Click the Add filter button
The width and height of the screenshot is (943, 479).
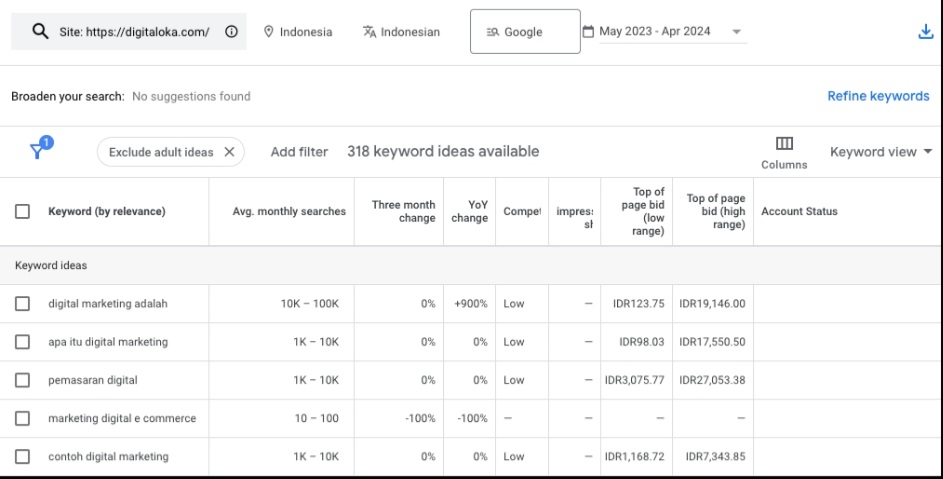[x=299, y=152]
